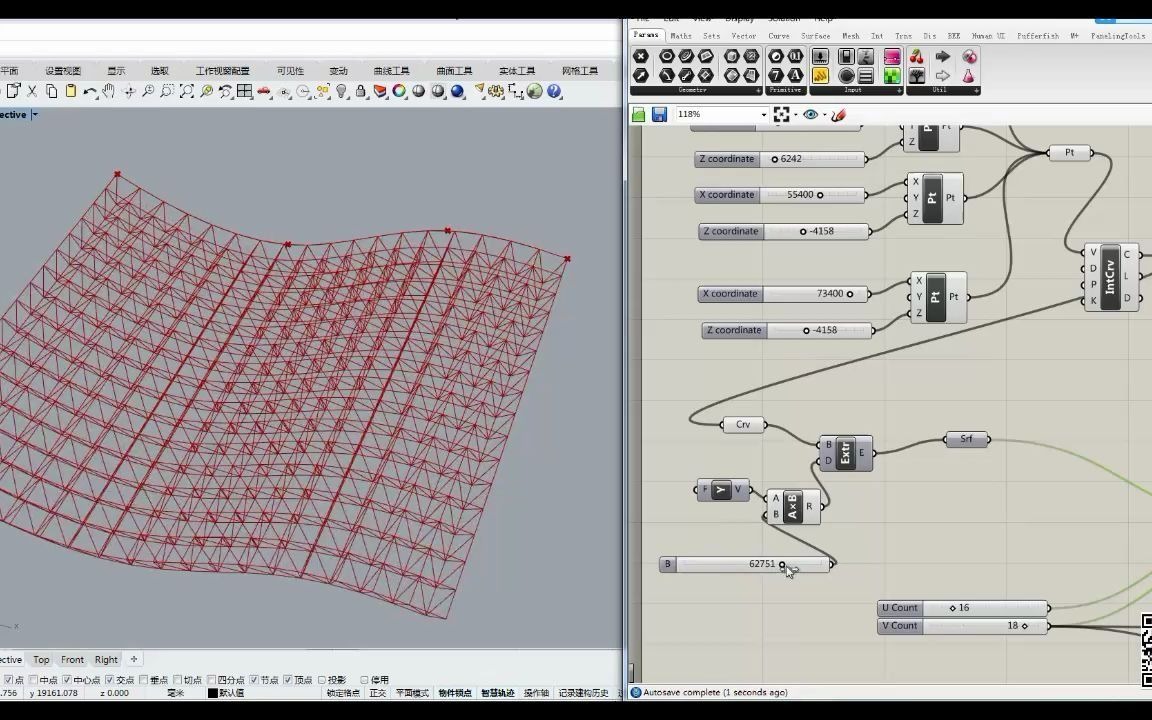This screenshot has height=720, width=1152.
Task: Click the cherry icon in Util panel
Action: pyautogui.click(x=918, y=57)
